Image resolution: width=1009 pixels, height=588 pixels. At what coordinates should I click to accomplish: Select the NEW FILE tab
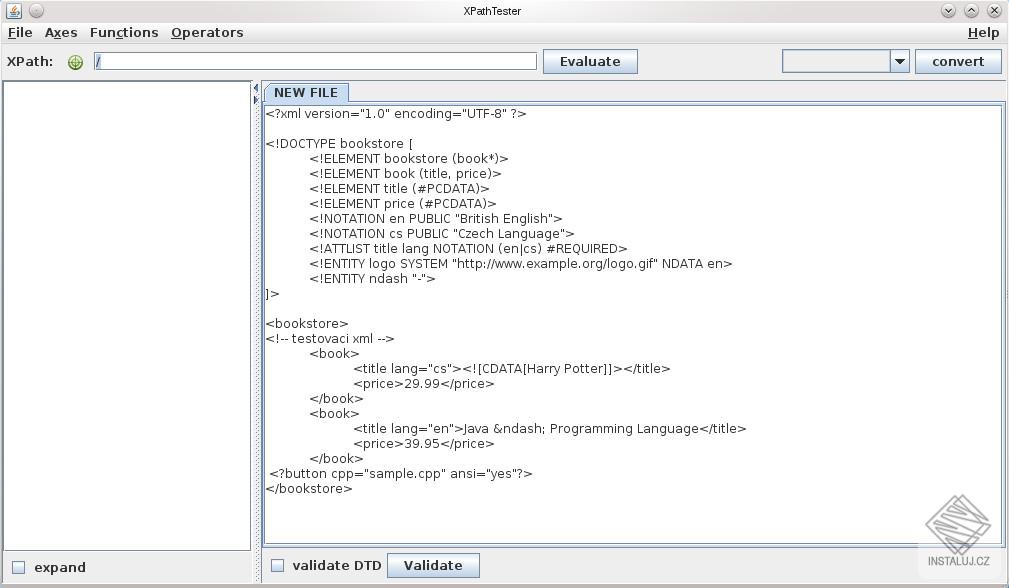[x=306, y=93]
